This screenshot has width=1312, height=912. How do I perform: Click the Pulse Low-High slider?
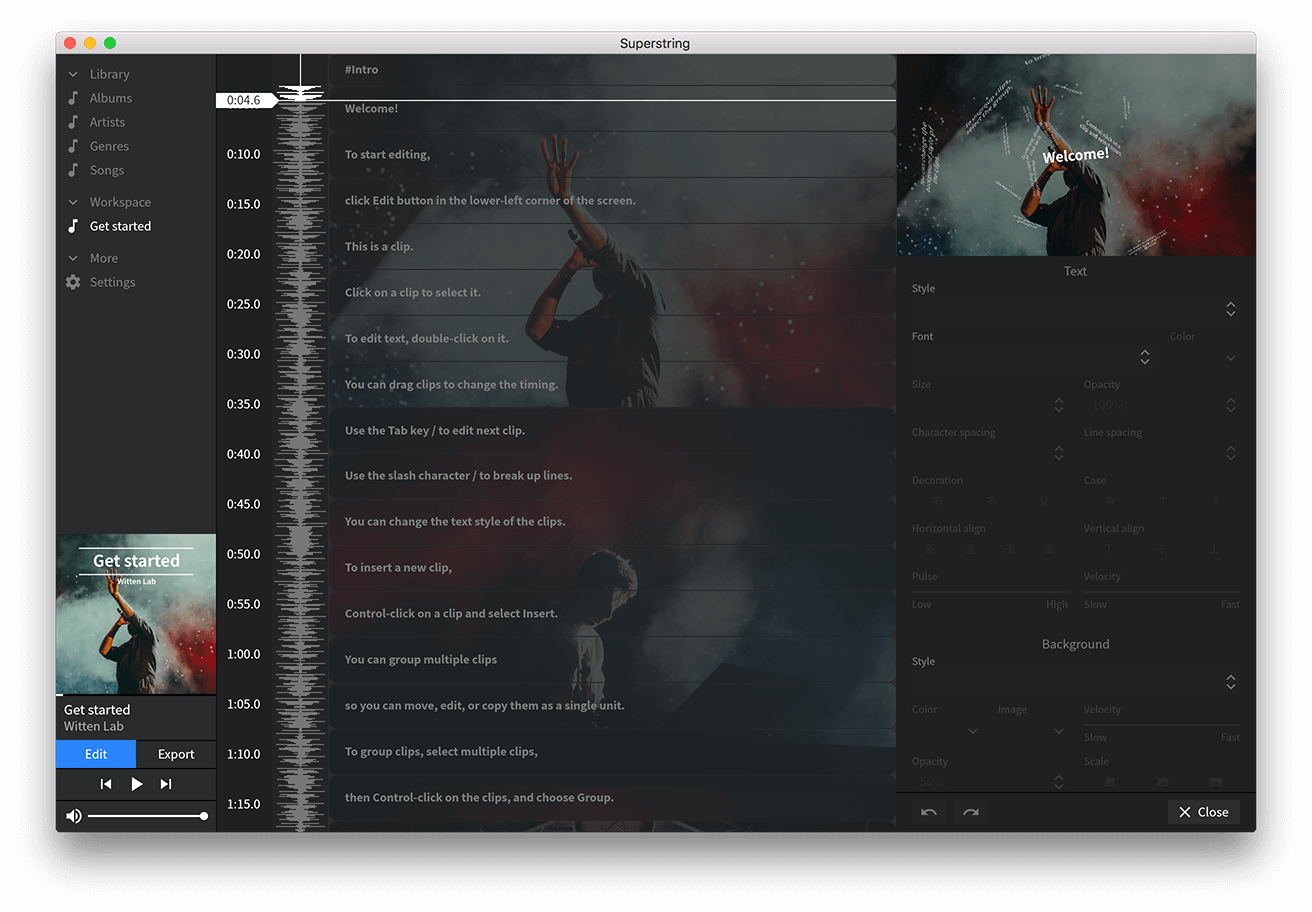989,592
